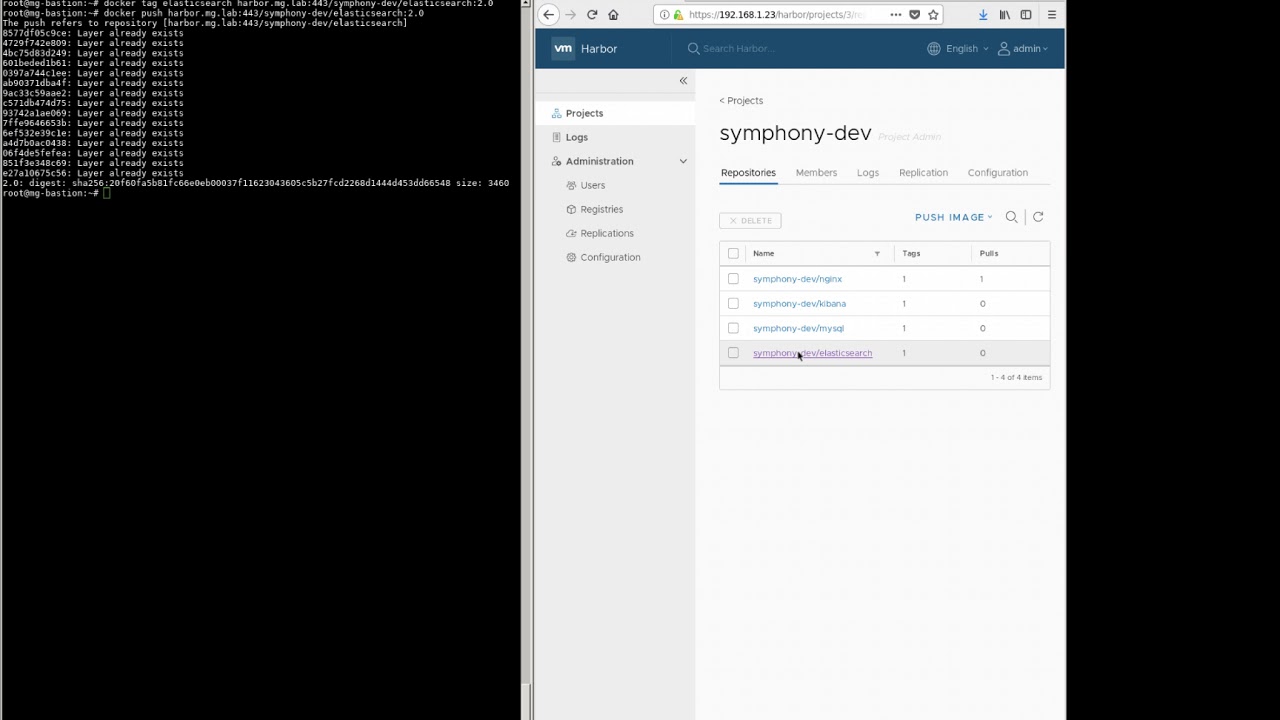This screenshot has width=1280, height=720.
Task: Click the terminal prompt line root@mg-bastion
Action: [54, 193]
